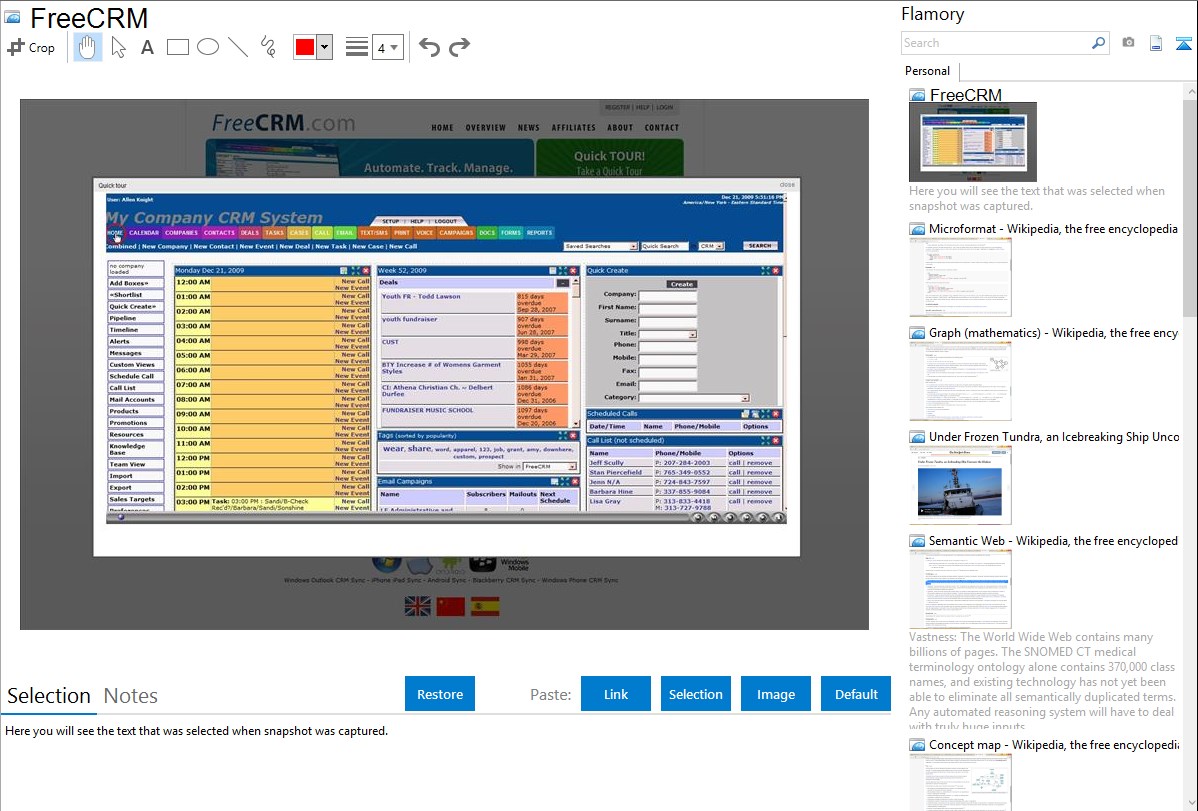
Task: Click the magnifier search icon
Action: pos(1098,43)
